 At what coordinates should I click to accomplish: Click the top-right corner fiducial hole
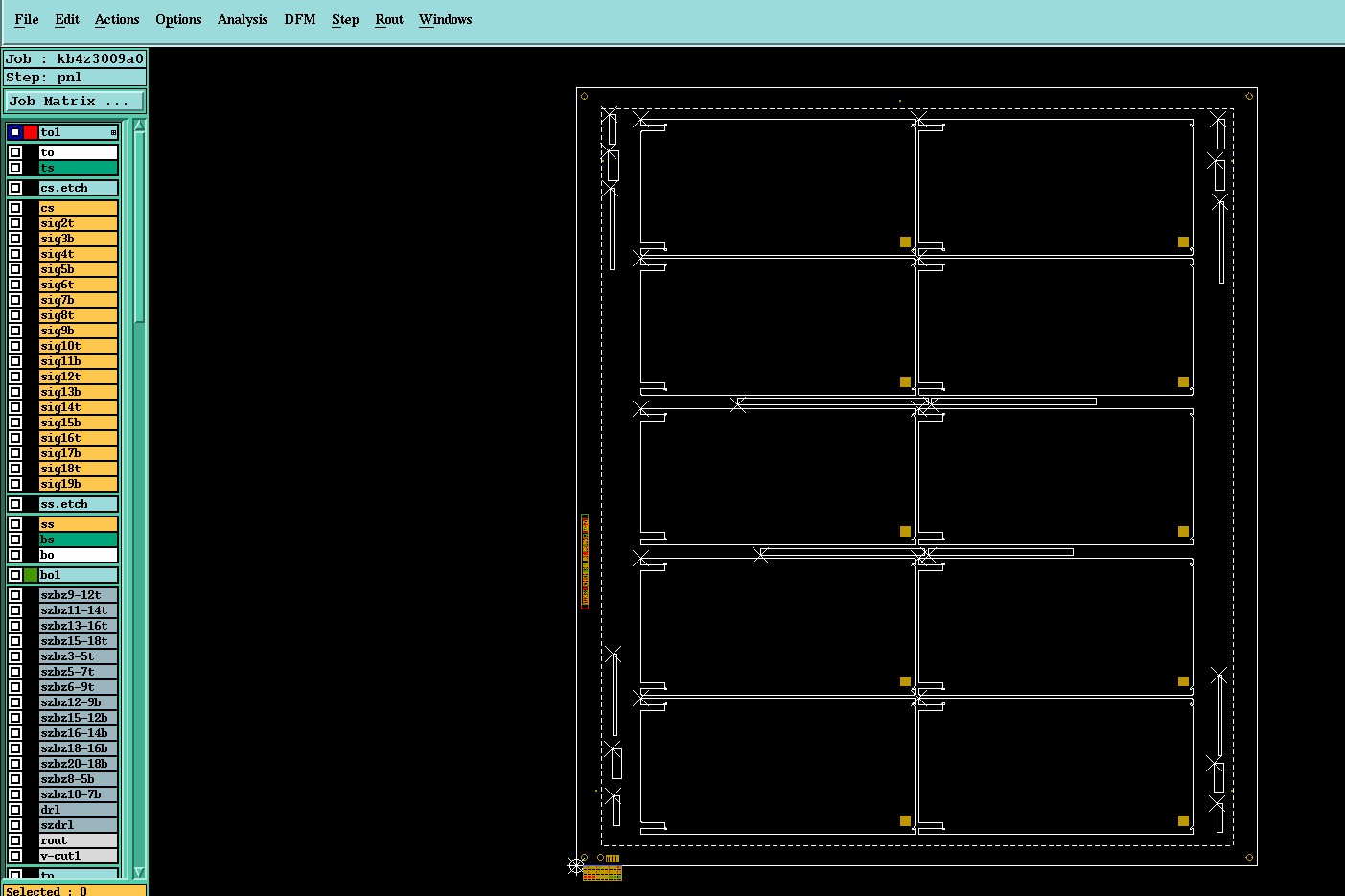pos(1249,96)
